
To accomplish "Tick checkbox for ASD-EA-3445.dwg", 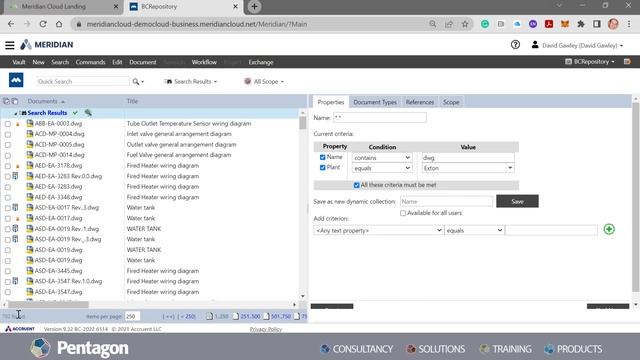I will click(8, 271).
